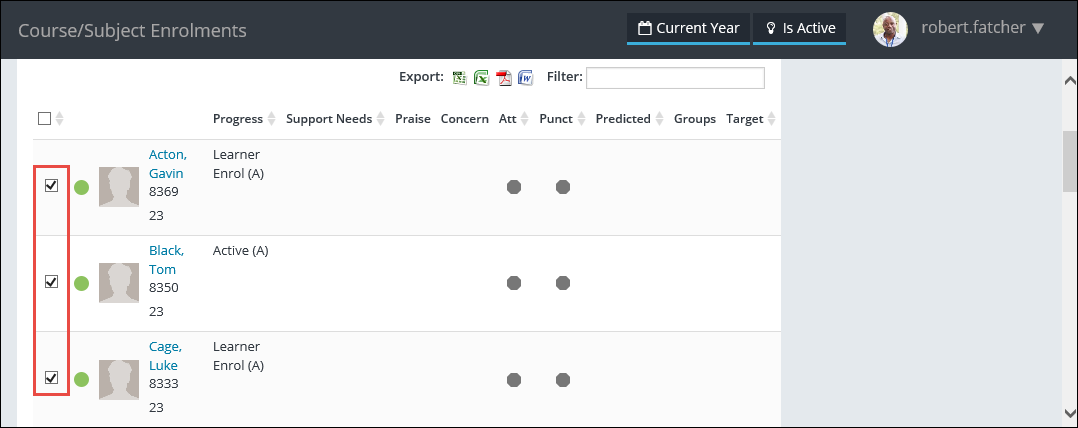Select the Is Active tab
Screen dimensions: 1078x428
800,29
